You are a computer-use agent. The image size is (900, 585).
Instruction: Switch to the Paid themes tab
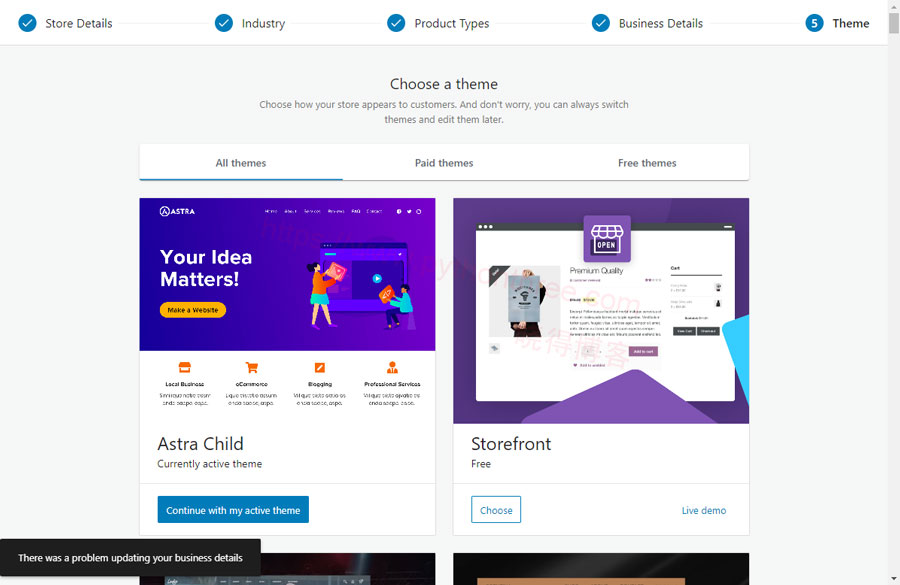click(x=444, y=162)
